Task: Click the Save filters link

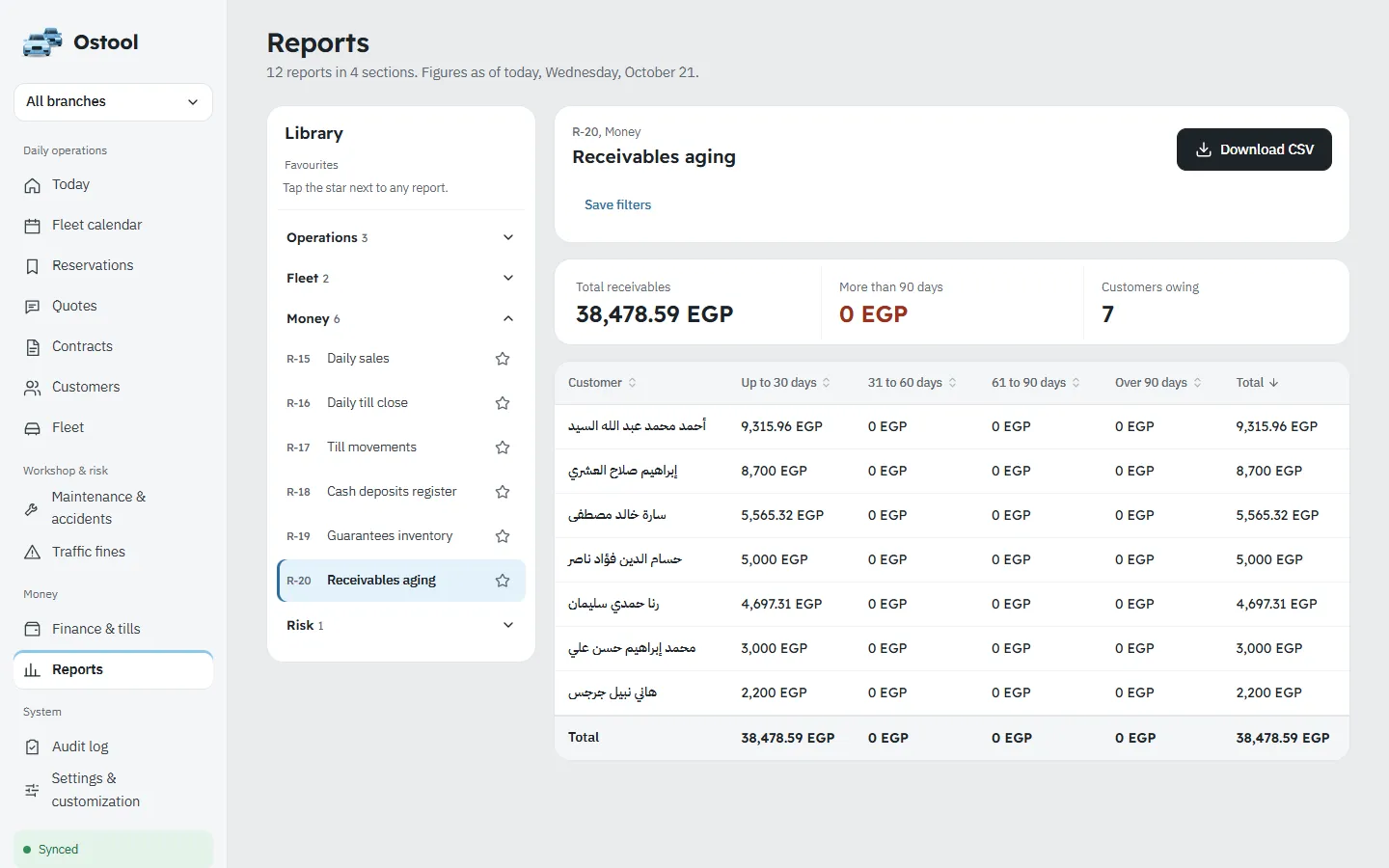Action: click(x=617, y=205)
